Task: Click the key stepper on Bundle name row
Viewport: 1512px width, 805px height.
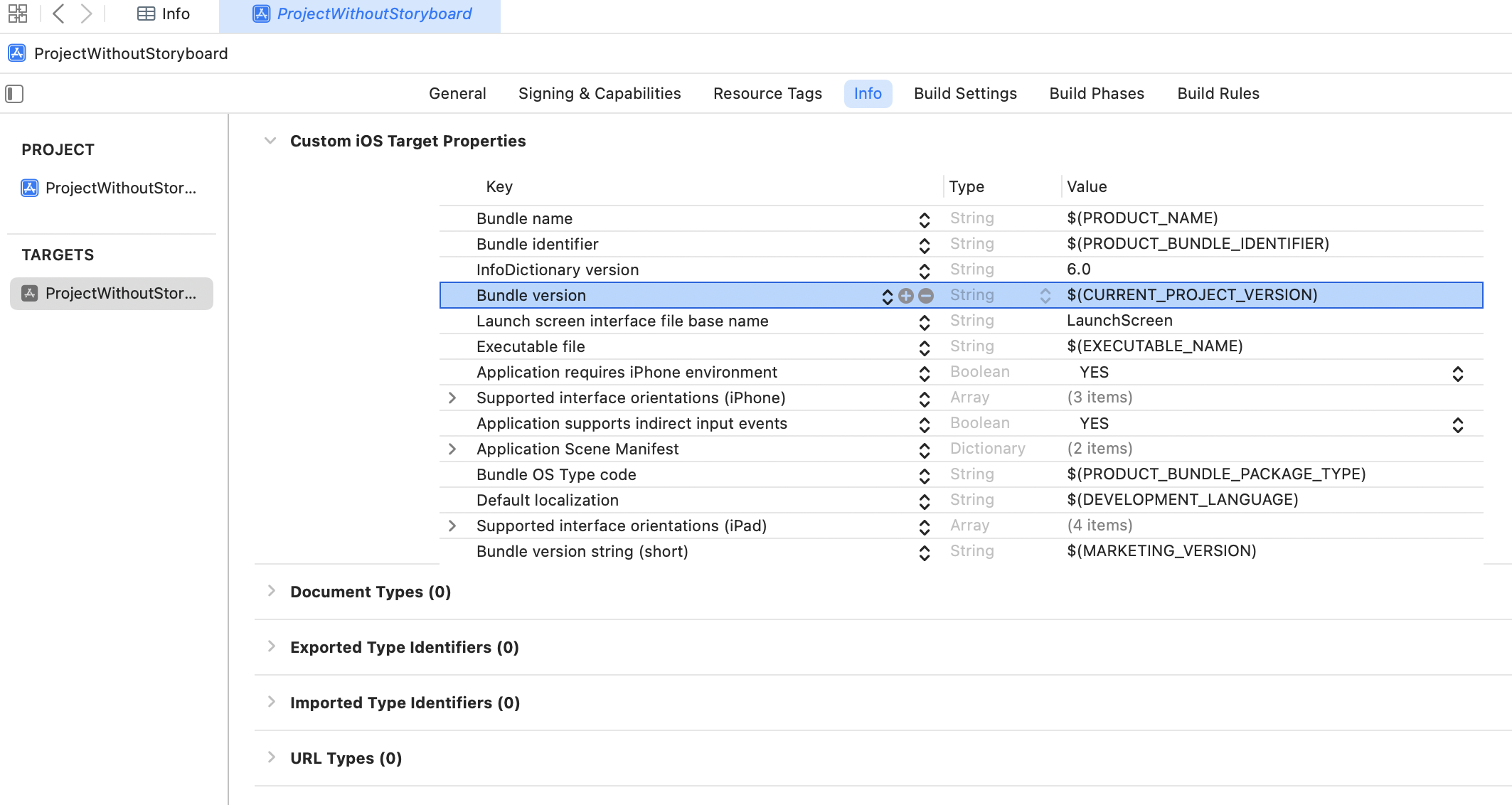Action: coord(924,220)
